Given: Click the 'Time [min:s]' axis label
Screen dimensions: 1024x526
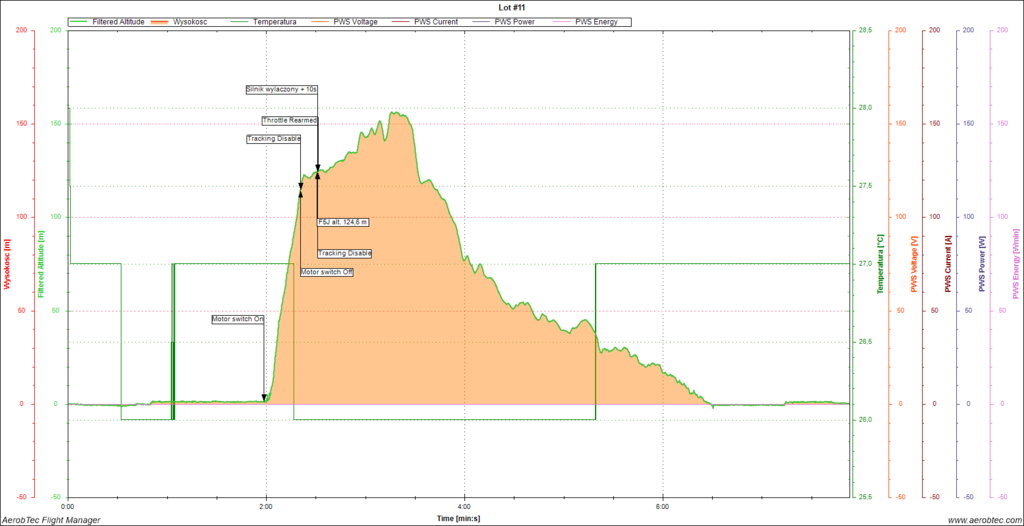Looking at the screenshot, I should click(x=458, y=518).
